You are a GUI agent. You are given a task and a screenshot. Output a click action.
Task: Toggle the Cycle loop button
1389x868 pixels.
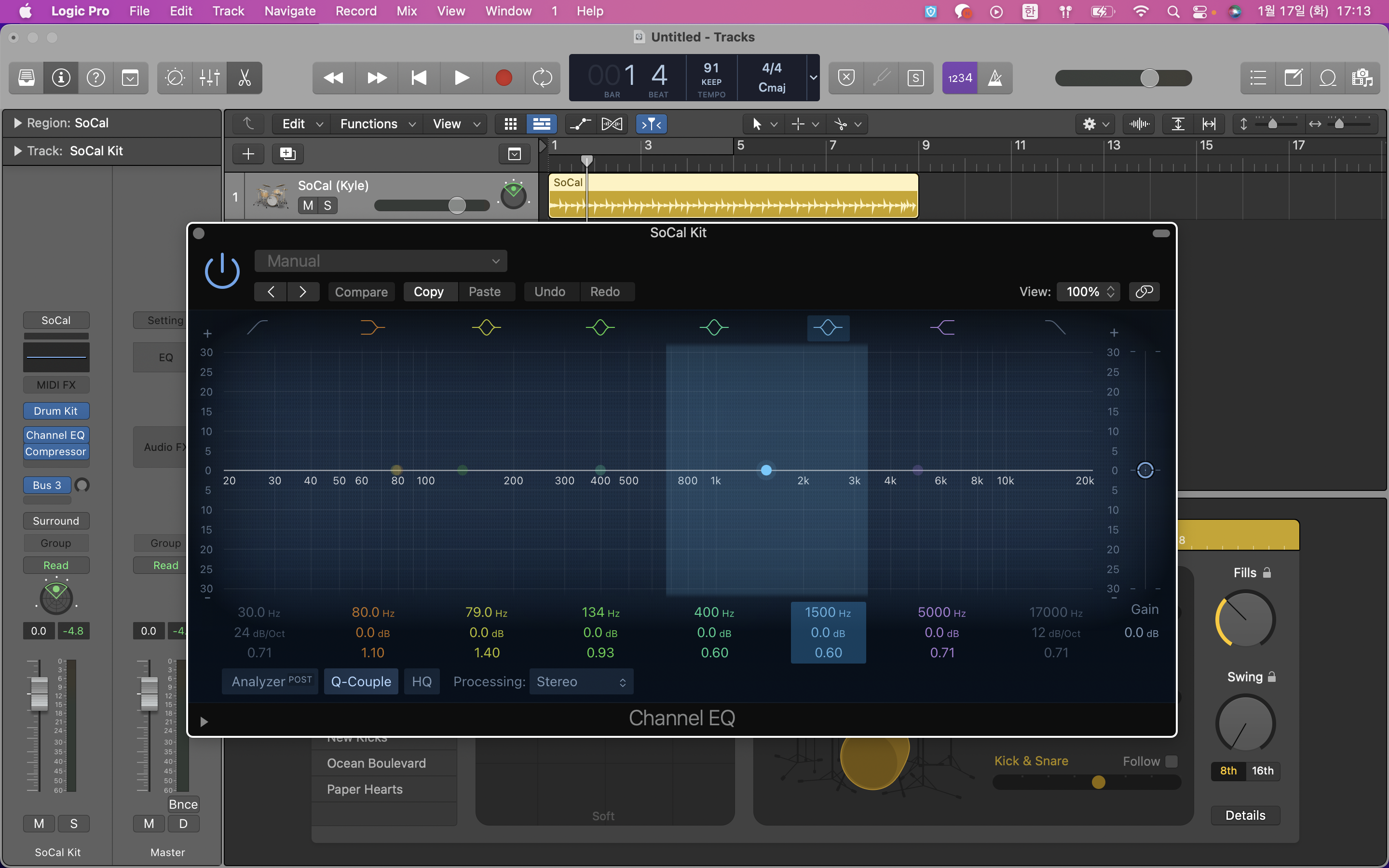[x=542, y=78]
